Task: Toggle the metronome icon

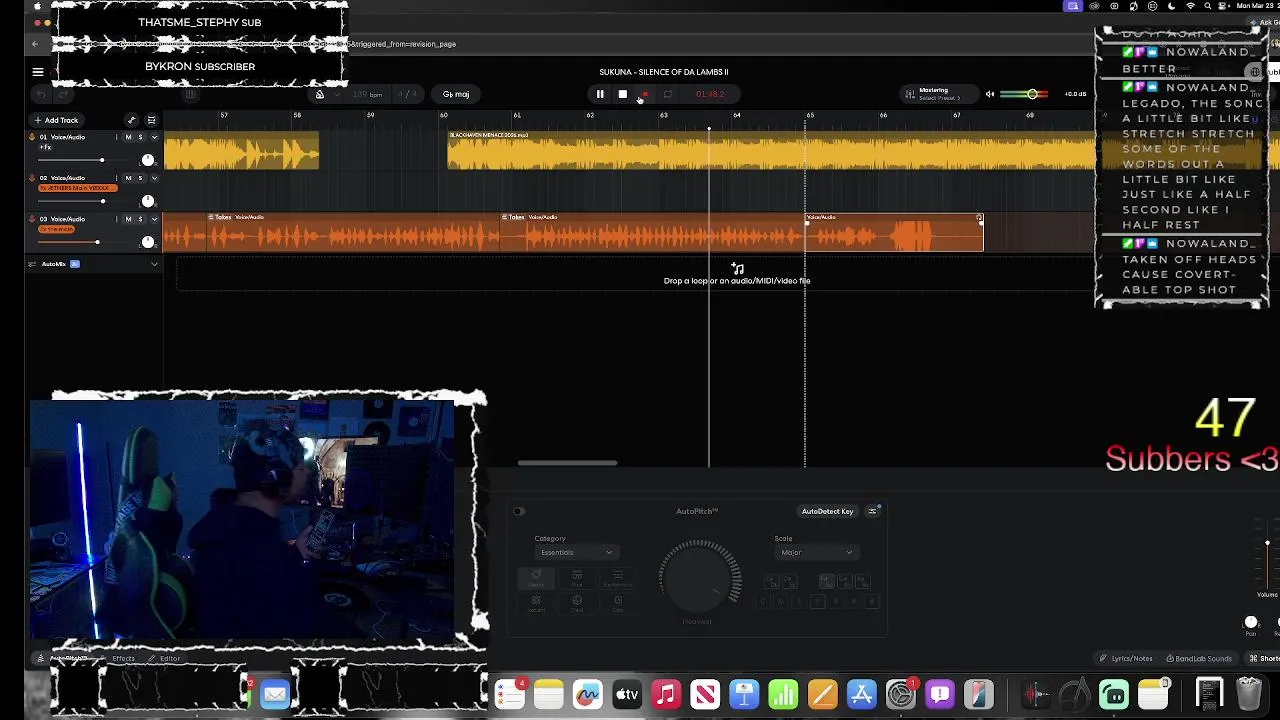Action: coord(319,94)
